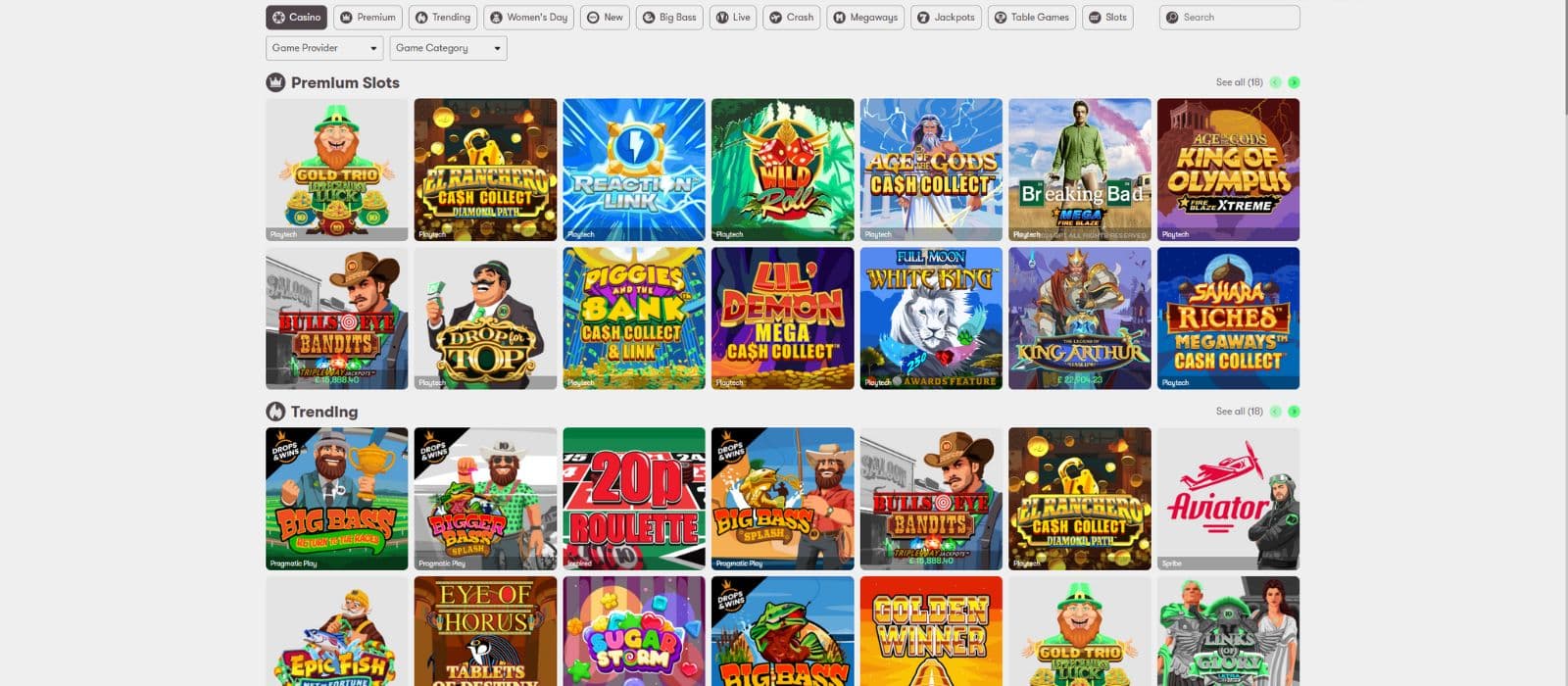Switch to the Live tab
The width and height of the screenshot is (1568, 686).
pyautogui.click(x=733, y=17)
